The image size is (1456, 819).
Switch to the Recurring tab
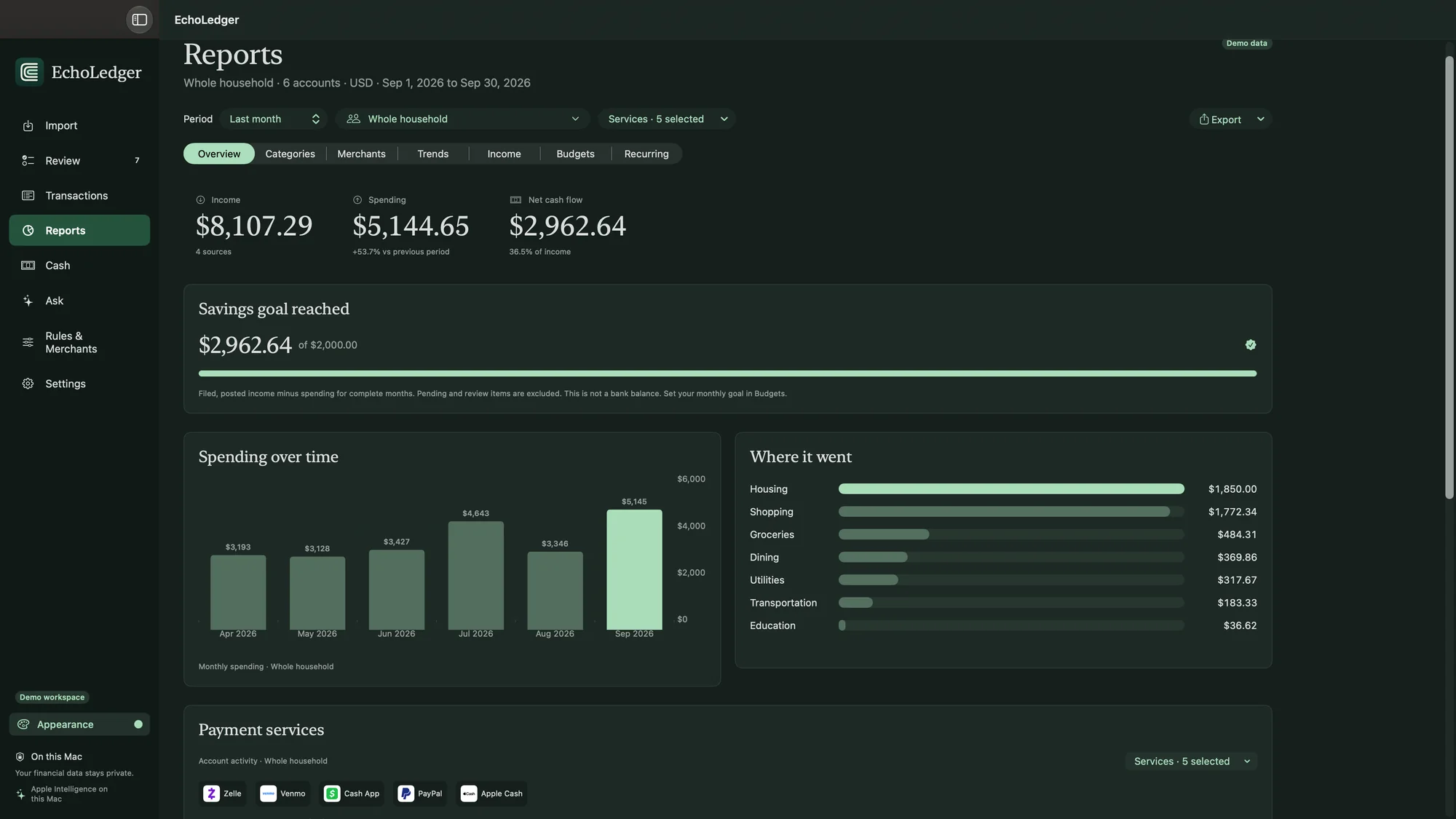coord(646,154)
